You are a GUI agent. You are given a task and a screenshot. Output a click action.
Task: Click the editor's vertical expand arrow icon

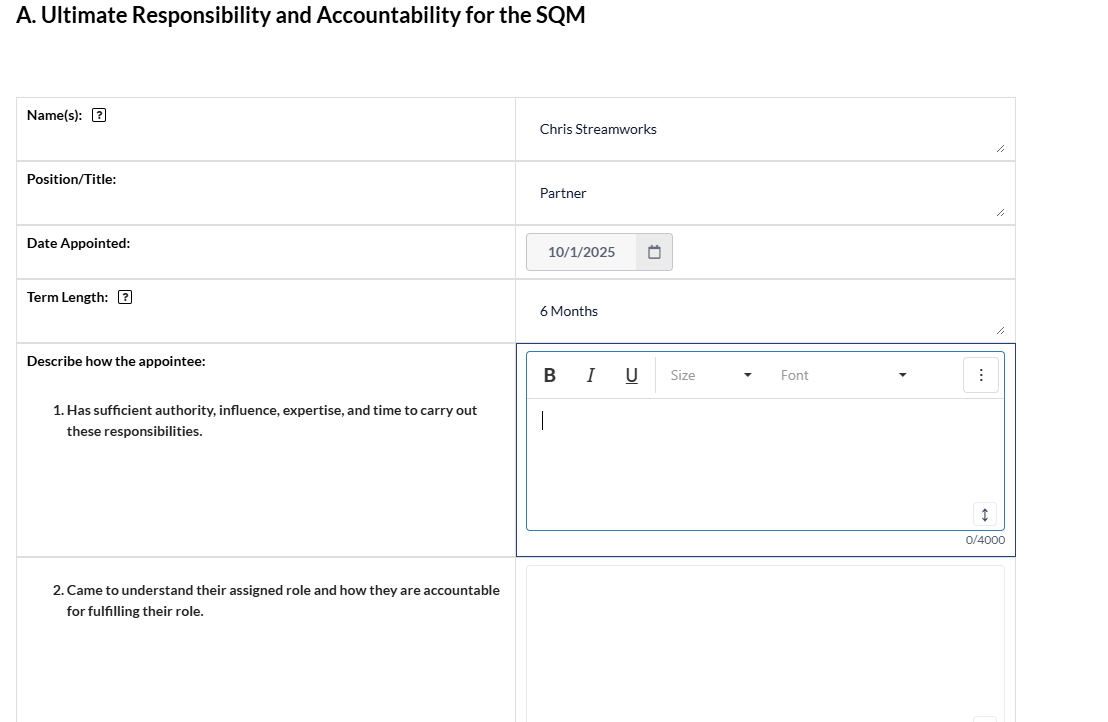click(985, 515)
